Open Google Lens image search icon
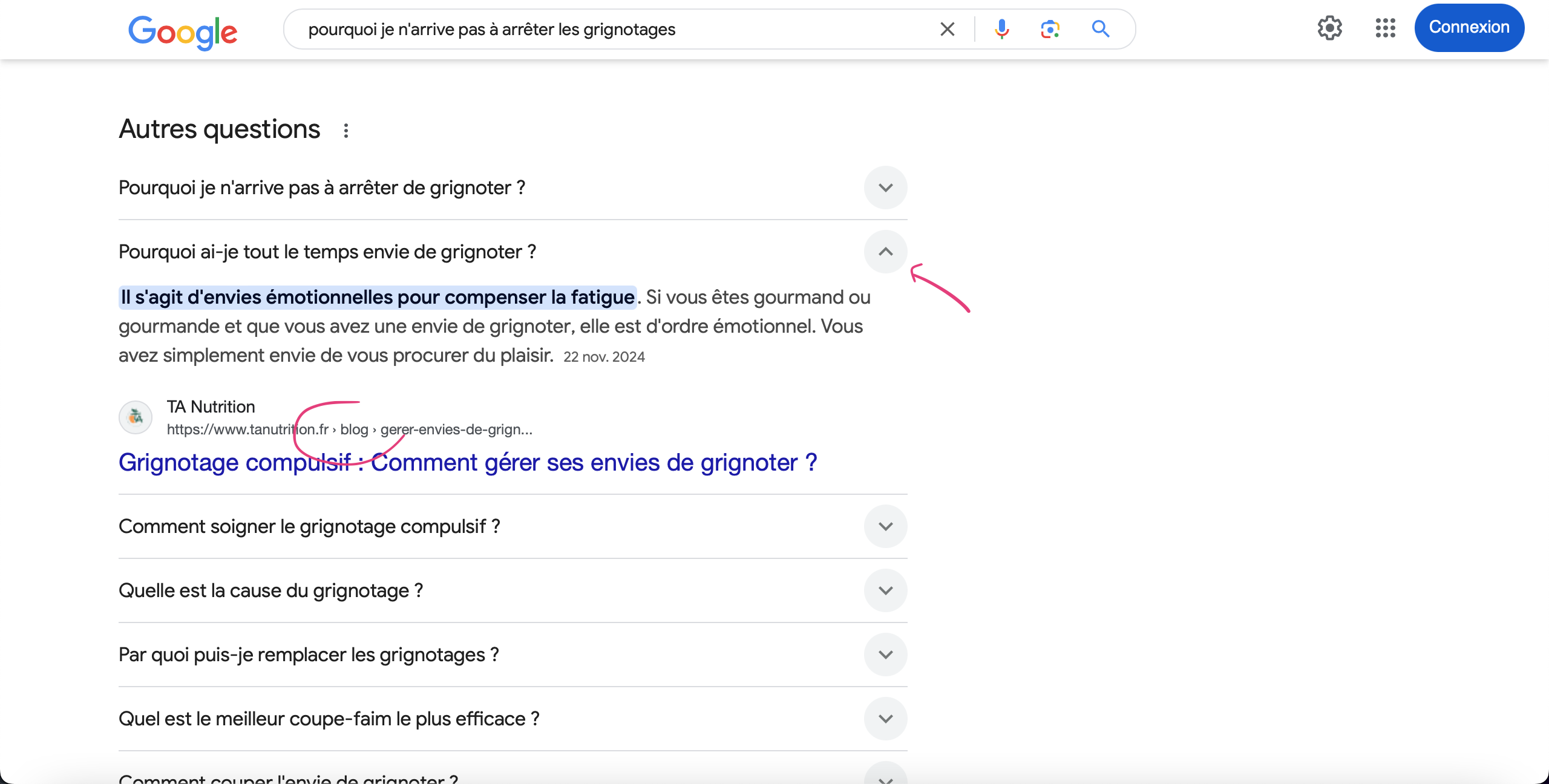This screenshot has height=784, width=1549. click(x=1050, y=29)
